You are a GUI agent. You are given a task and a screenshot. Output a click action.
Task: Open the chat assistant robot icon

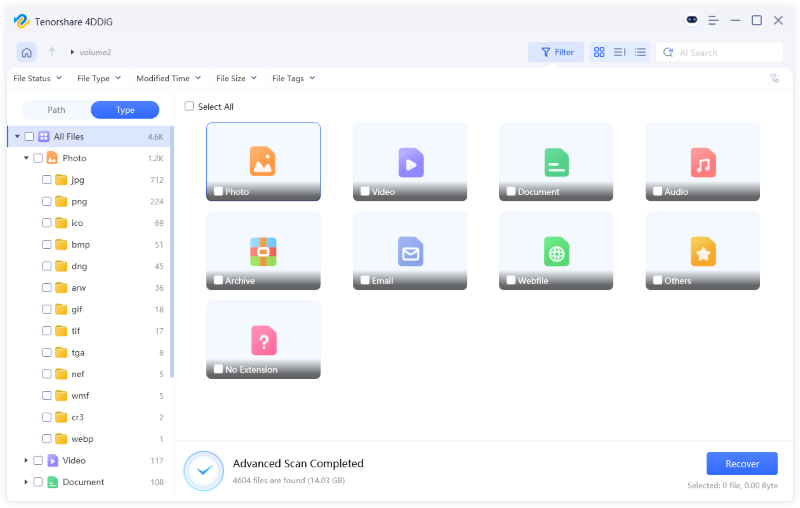tap(691, 20)
